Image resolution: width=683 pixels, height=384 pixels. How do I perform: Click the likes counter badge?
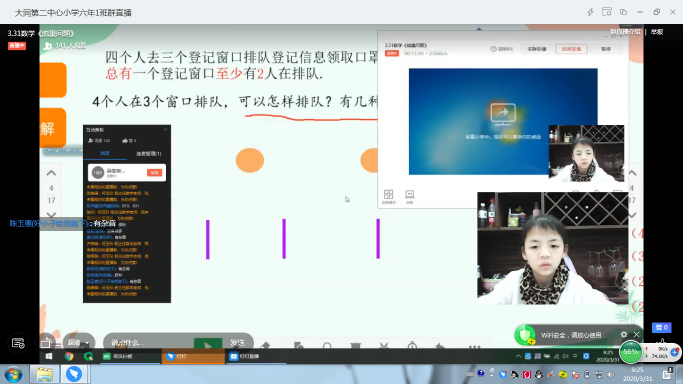coord(661,327)
